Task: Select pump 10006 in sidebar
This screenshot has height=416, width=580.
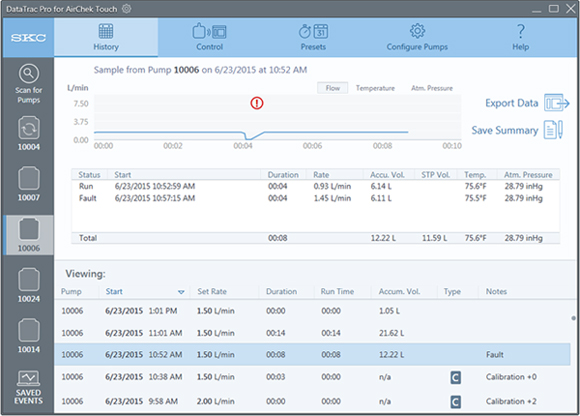Action: coord(28,235)
